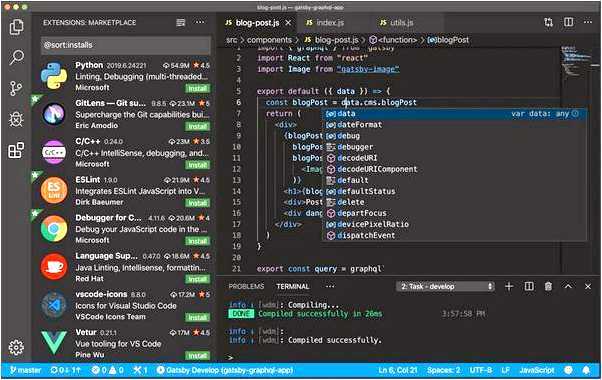The image size is (602, 380).
Task: Open changes compare icon in editor toolbar
Action: tap(549, 22)
